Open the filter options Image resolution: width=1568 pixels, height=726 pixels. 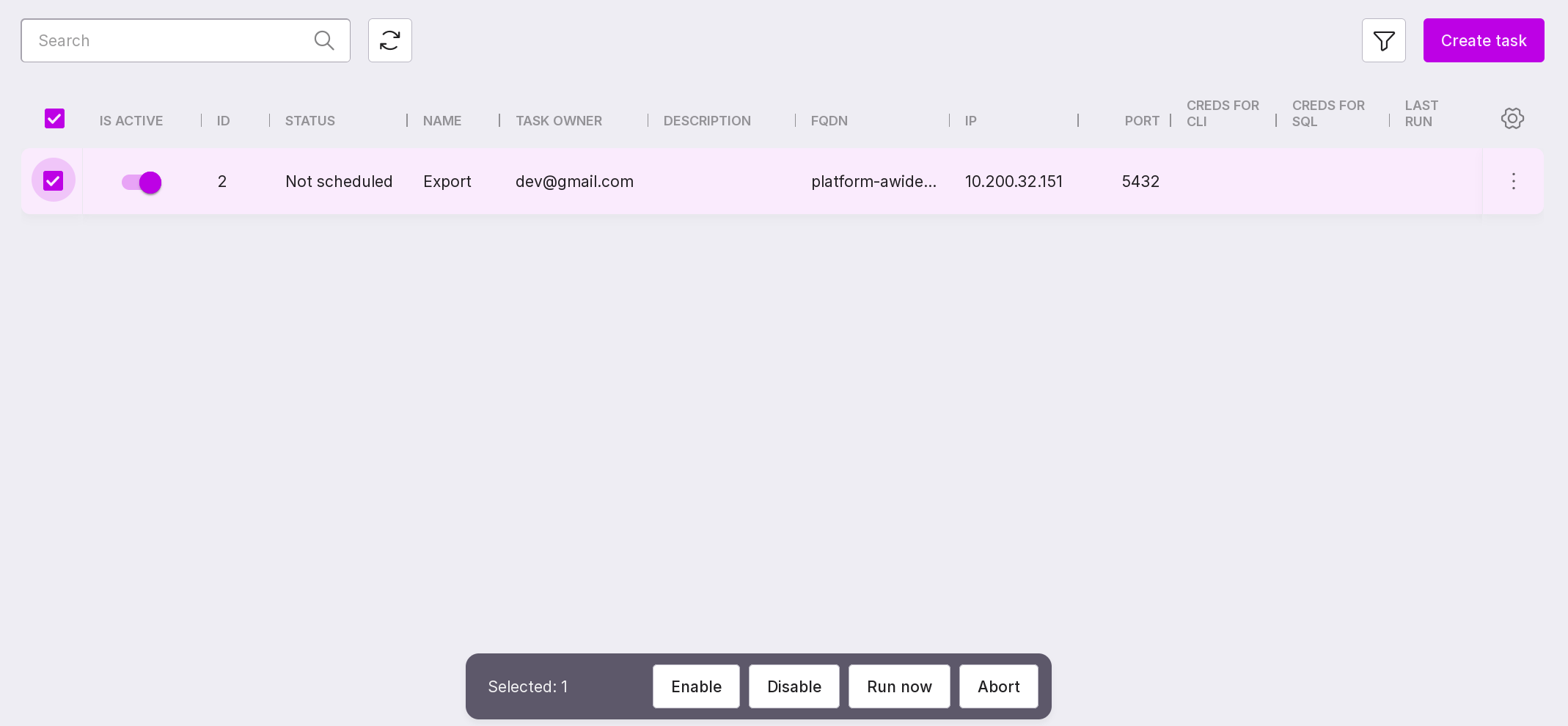(x=1383, y=40)
